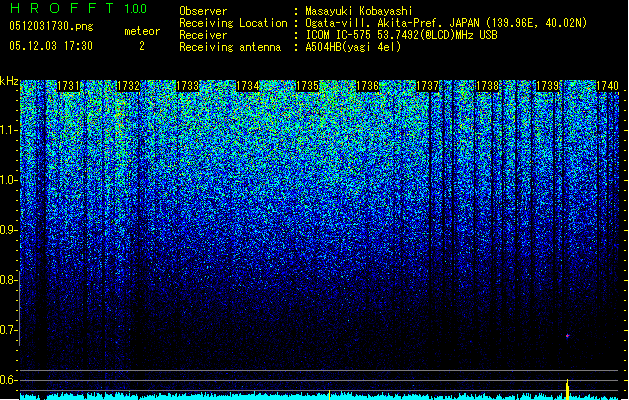
Task: Click the 1731 time marker
Action: pos(68,86)
